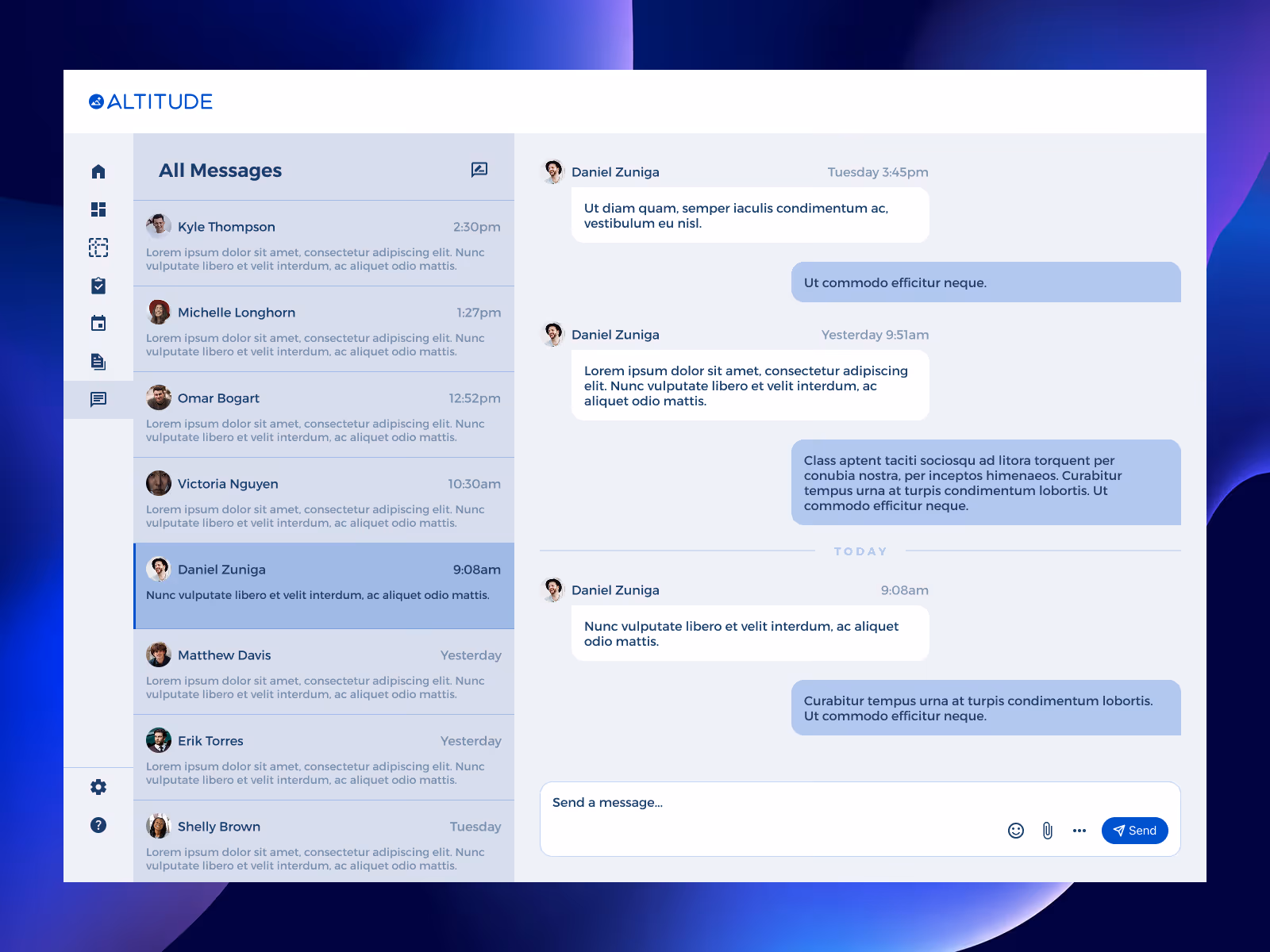The image size is (1270, 952).
Task: Click Kyle Thompson's avatar in list
Action: pos(159,226)
